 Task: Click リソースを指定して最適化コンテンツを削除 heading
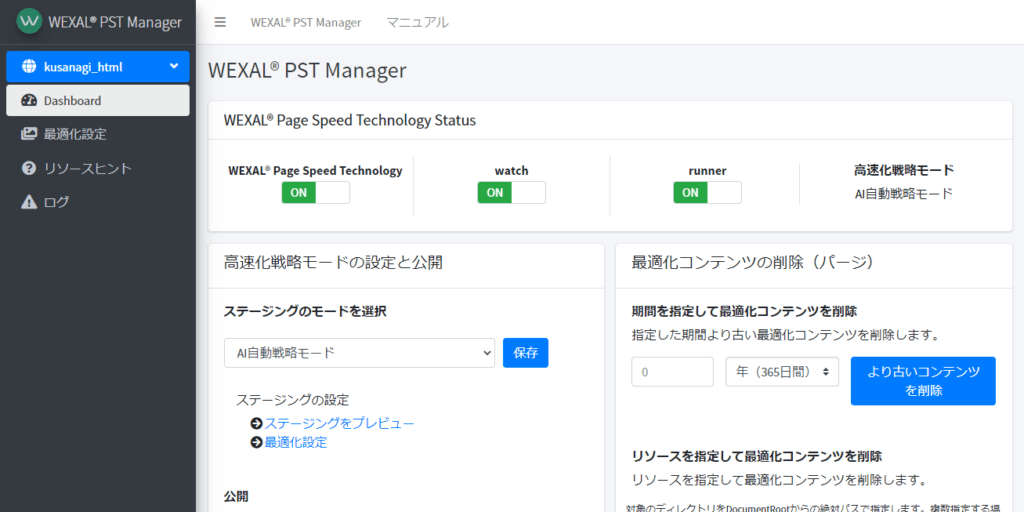(x=757, y=456)
